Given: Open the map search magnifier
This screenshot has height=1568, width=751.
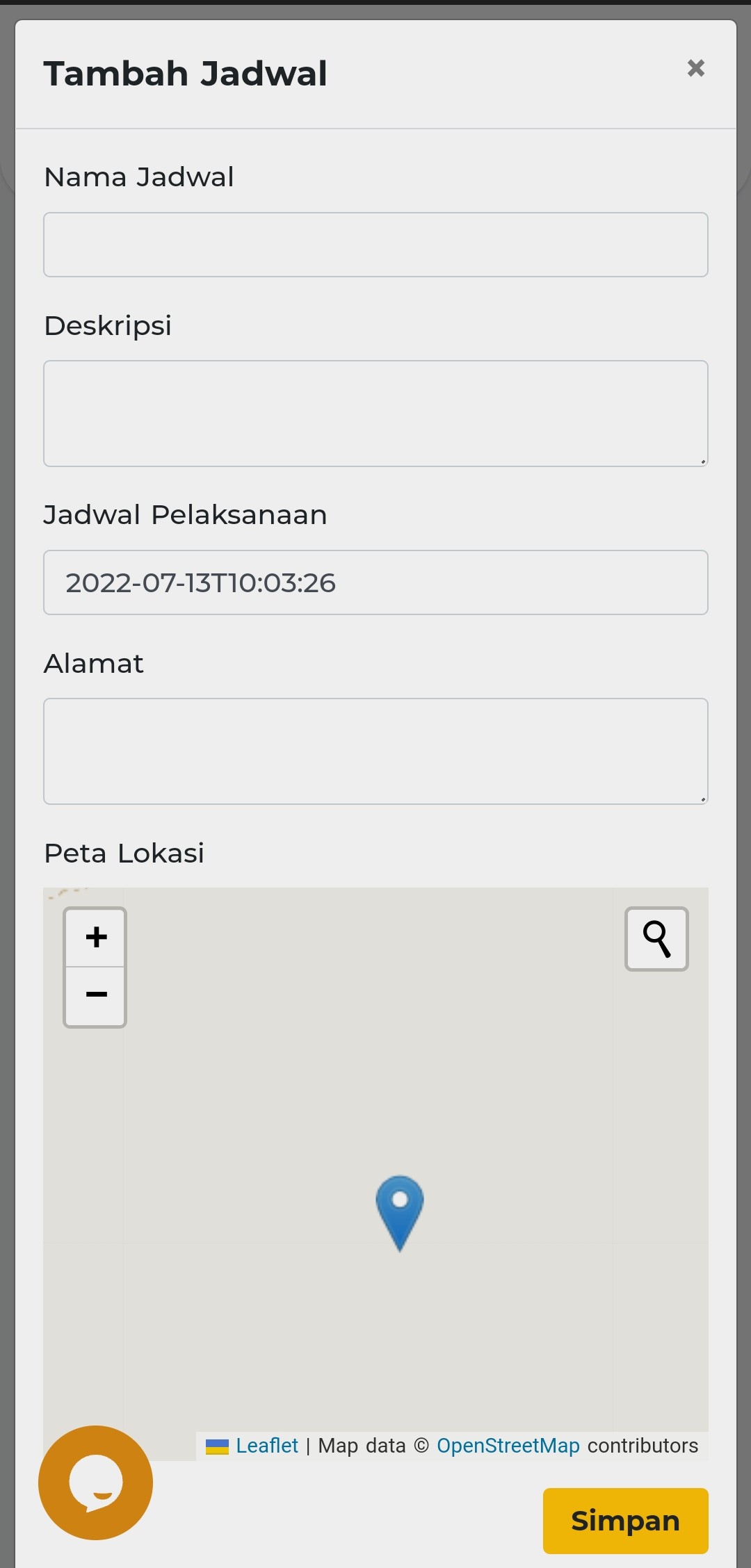Looking at the screenshot, I should [656, 939].
